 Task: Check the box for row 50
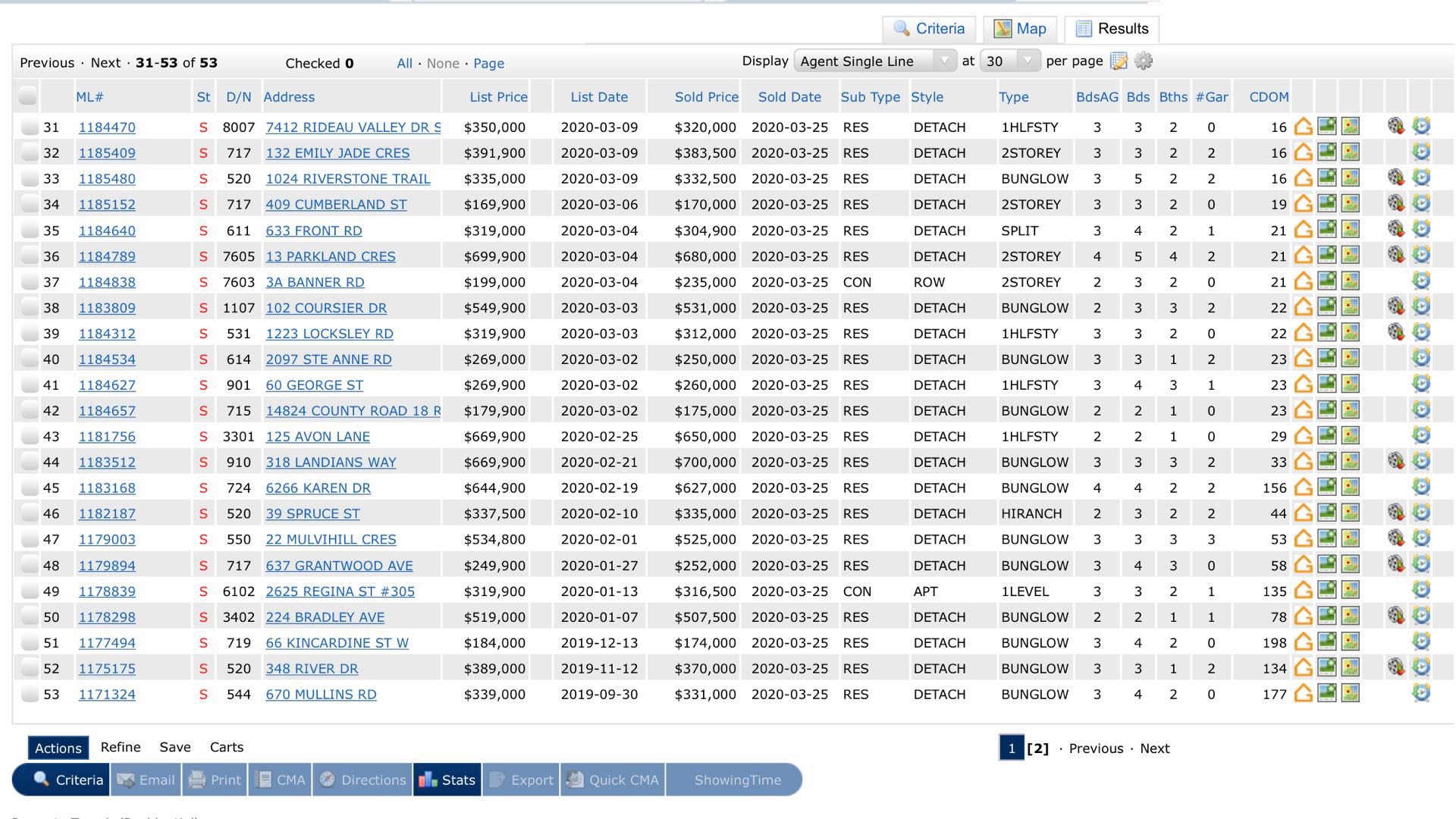tap(30, 617)
